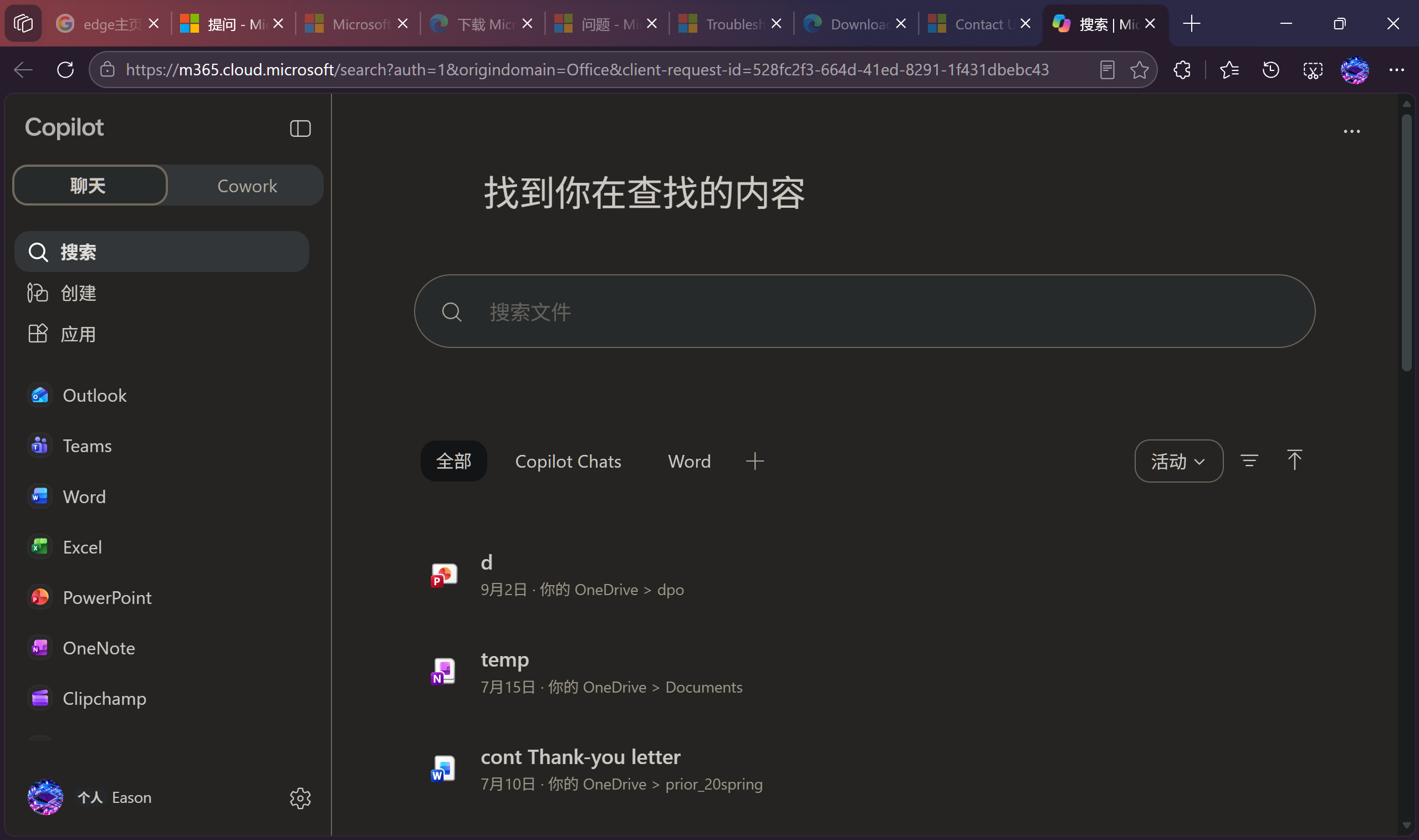The width and height of the screenshot is (1419, 840).
Task: Open Edge extensions puzzle icon
Action: click(x=1182, y=70)
